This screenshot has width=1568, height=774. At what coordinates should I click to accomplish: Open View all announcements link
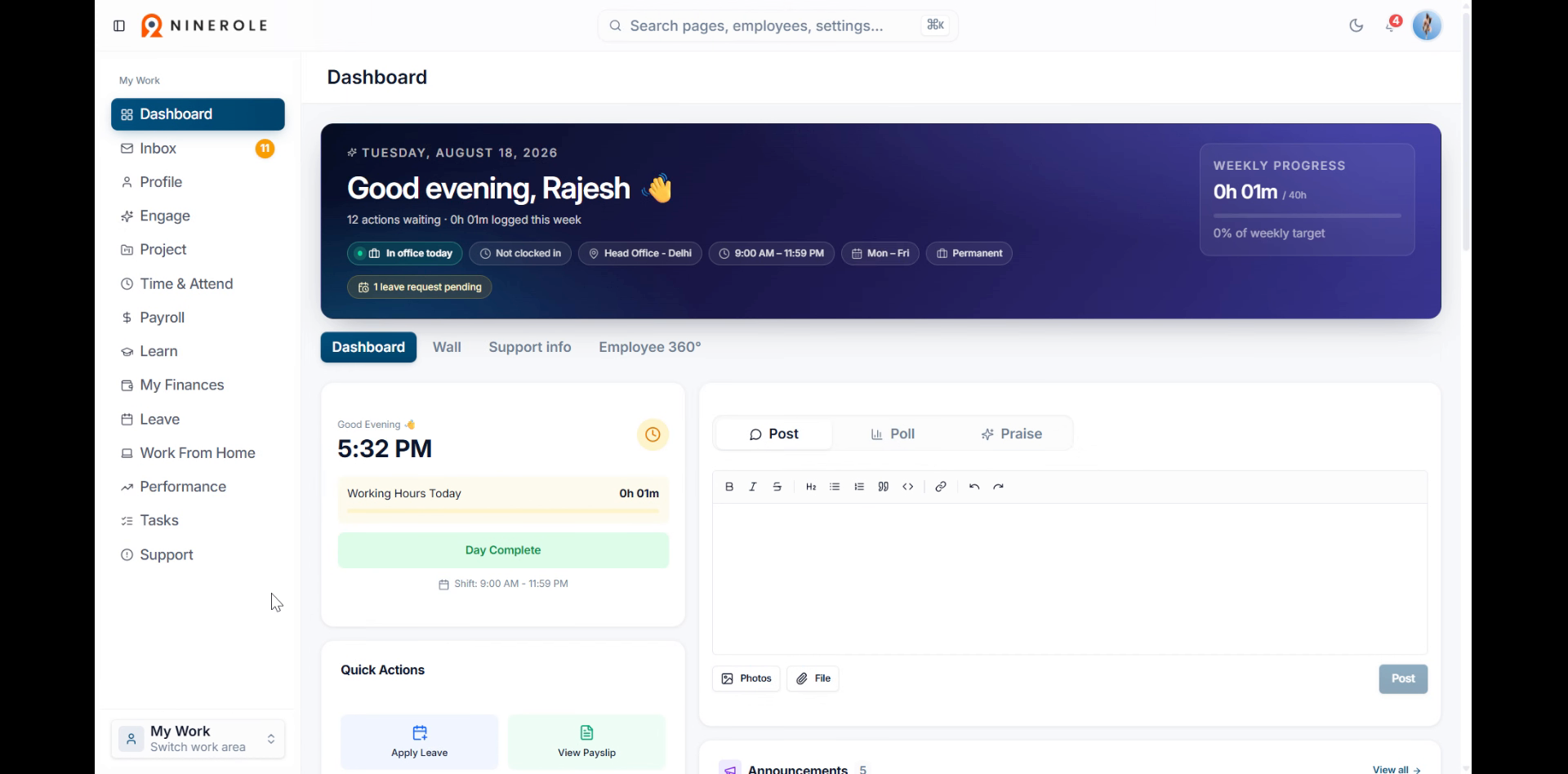pos(1396,769)
